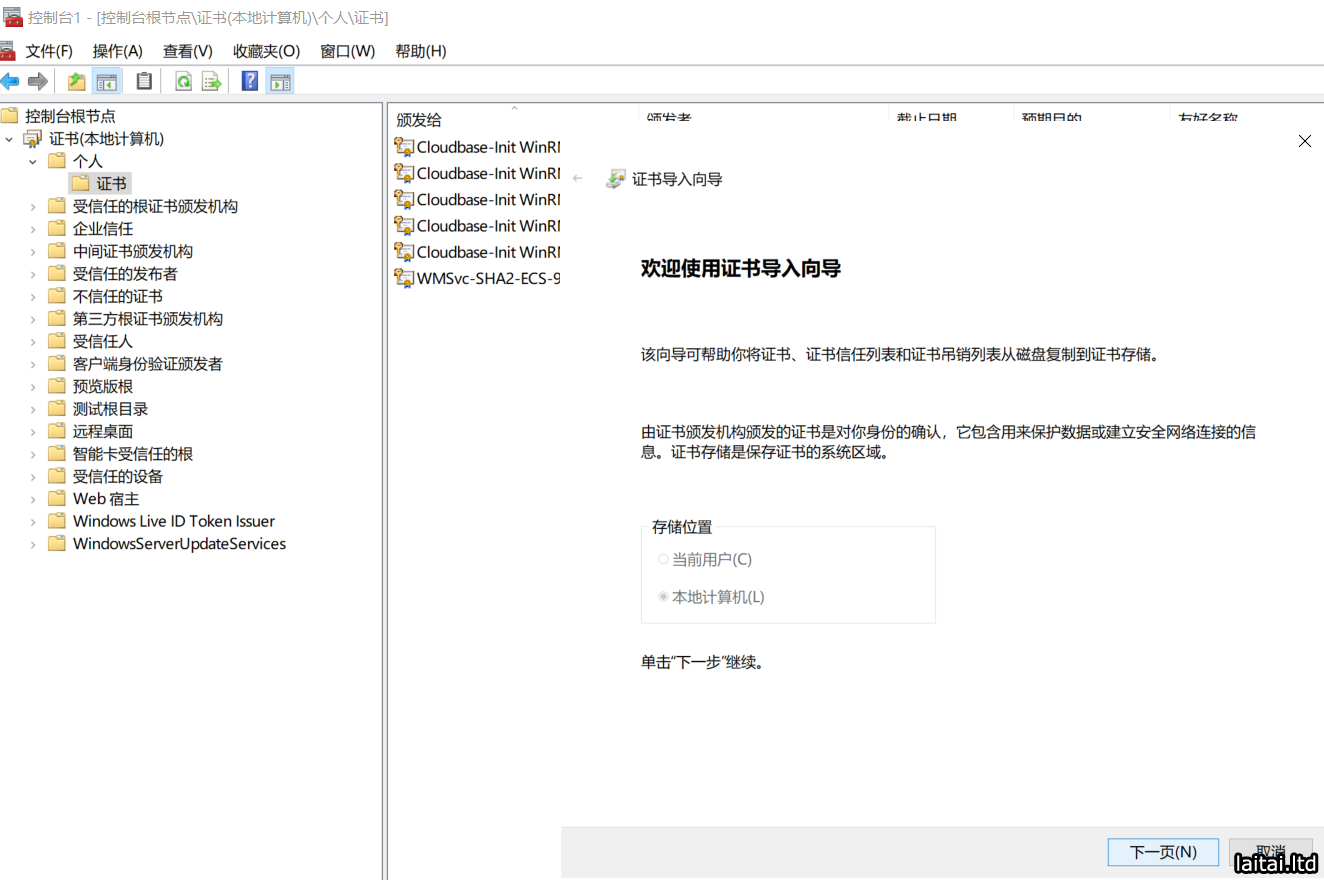Select the 当前用户(C) radio button
Image resolution: width=1324 pixels, height=880 pixels.
tap(663, 559)
